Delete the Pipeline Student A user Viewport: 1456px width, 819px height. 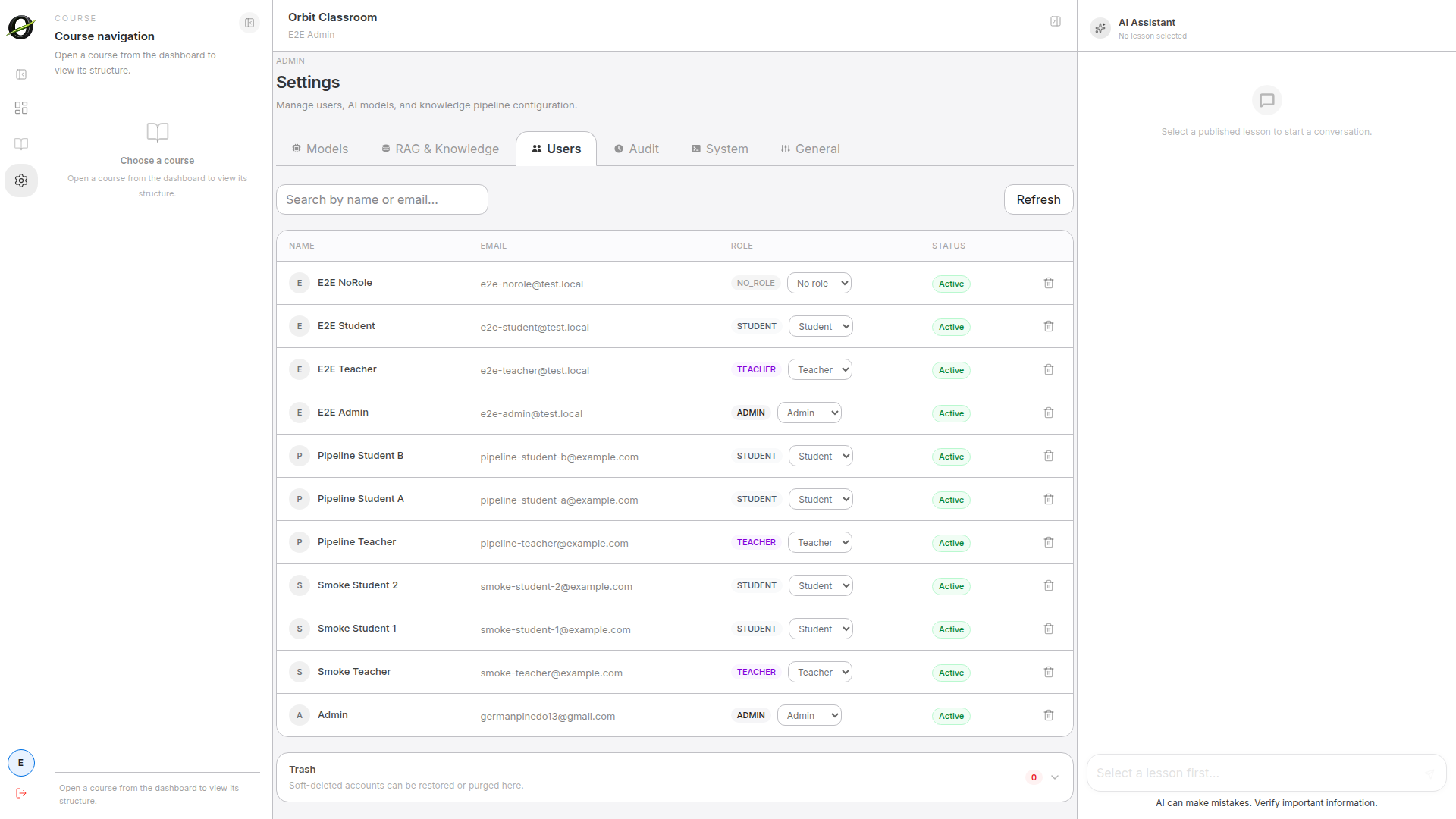pyautogui.click(x=1049, y=499)
